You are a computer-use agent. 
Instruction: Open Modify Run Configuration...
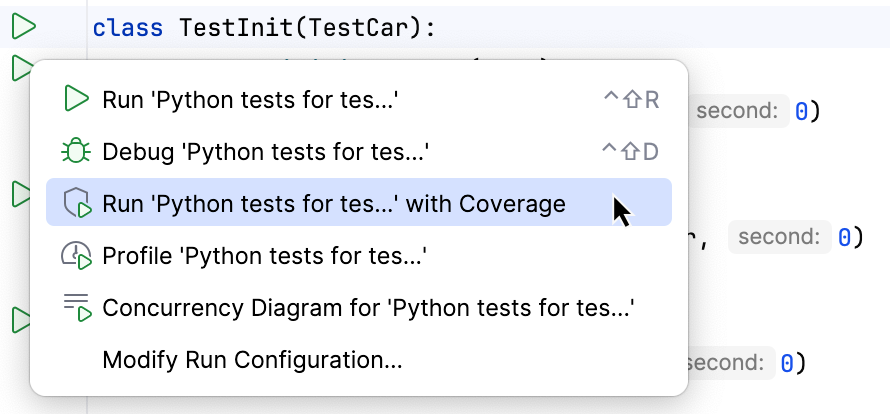(x=252, y=359)
